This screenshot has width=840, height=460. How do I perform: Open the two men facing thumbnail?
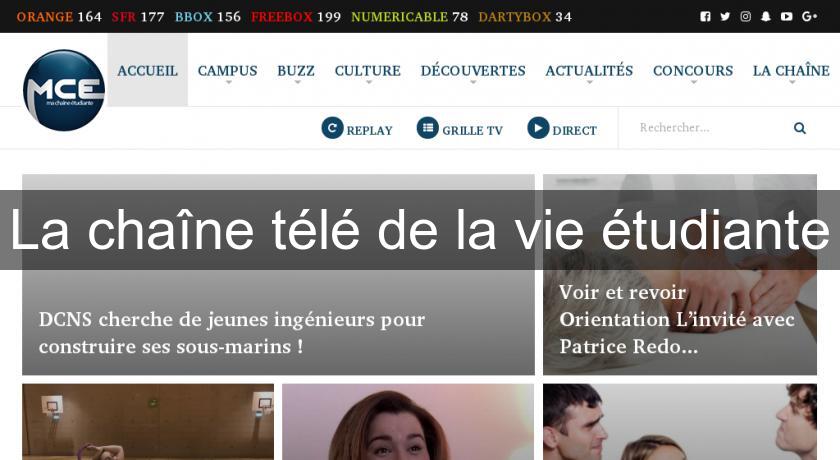[680, 421]
